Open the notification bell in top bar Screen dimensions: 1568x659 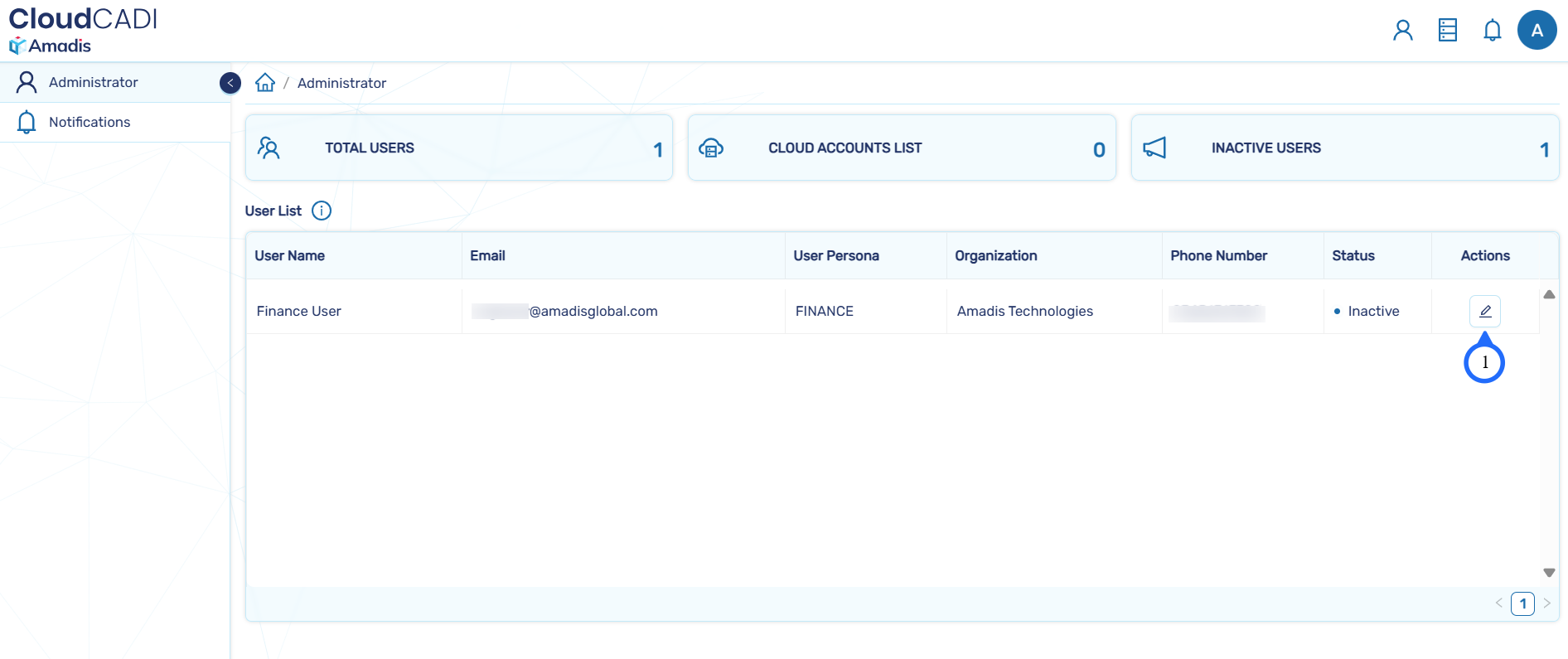pos(1492,31)
